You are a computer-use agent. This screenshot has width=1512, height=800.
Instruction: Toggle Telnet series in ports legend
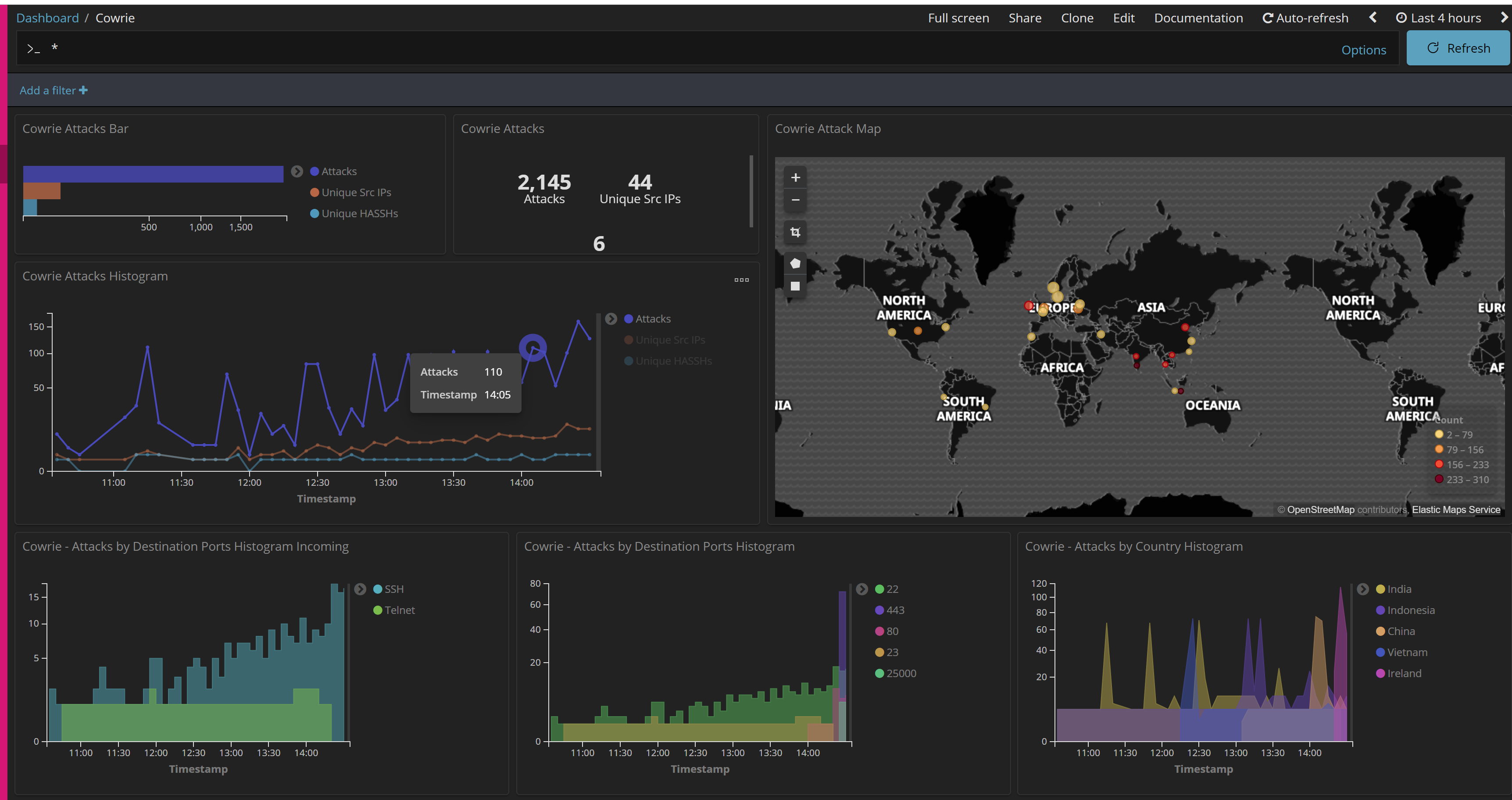coord(394,610)
